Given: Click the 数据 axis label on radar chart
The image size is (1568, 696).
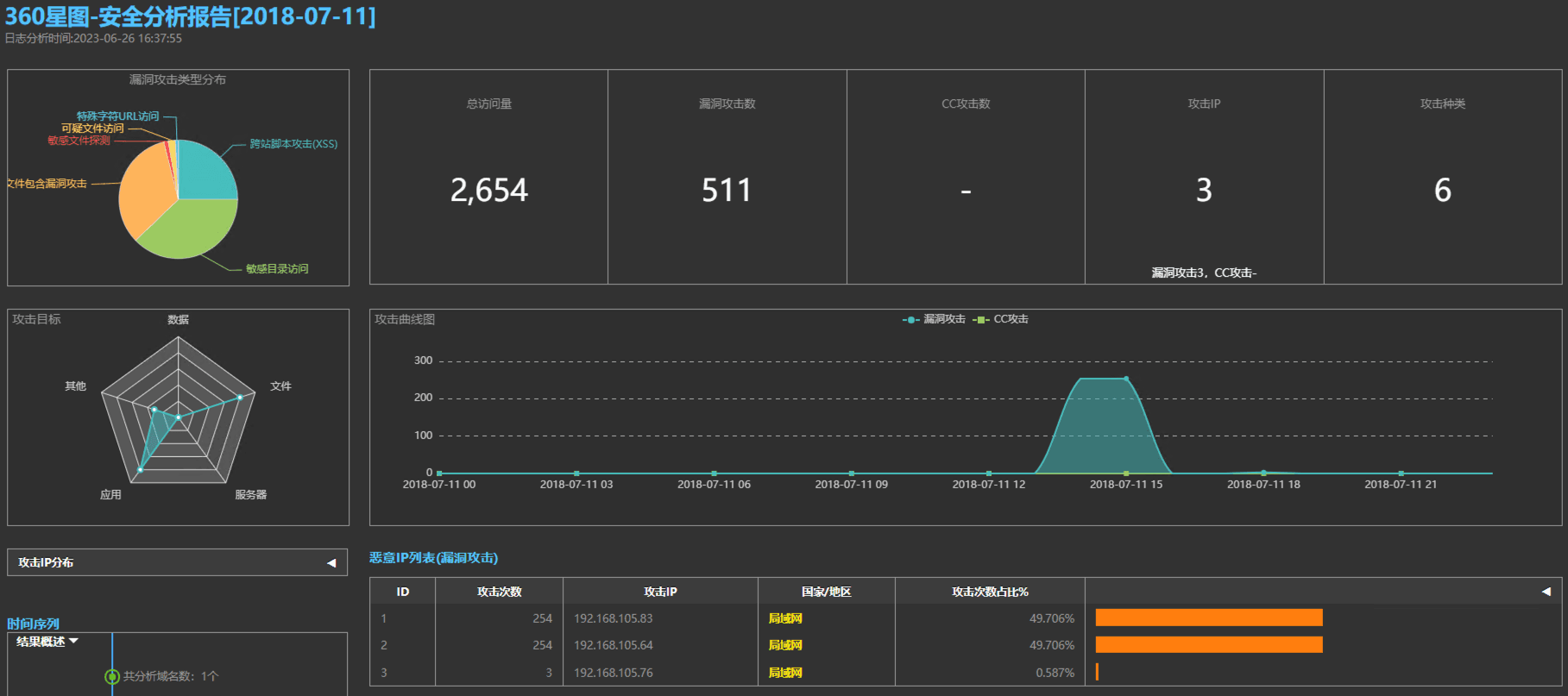Looking at the screenshot, I should coord(178,320).
